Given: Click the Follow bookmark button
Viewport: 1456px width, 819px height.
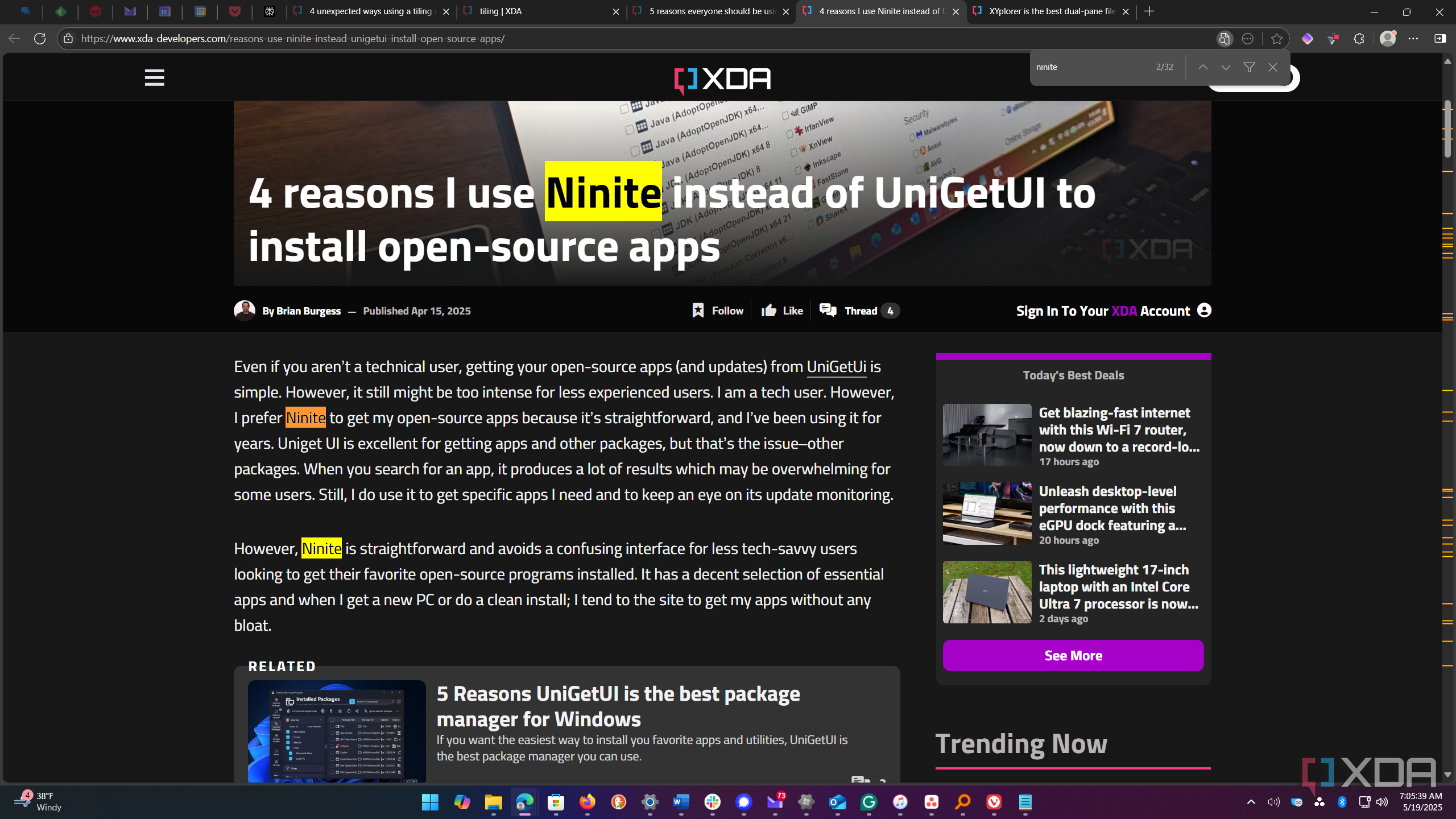Looking at the screenshot, I should (x=718, y=311).
